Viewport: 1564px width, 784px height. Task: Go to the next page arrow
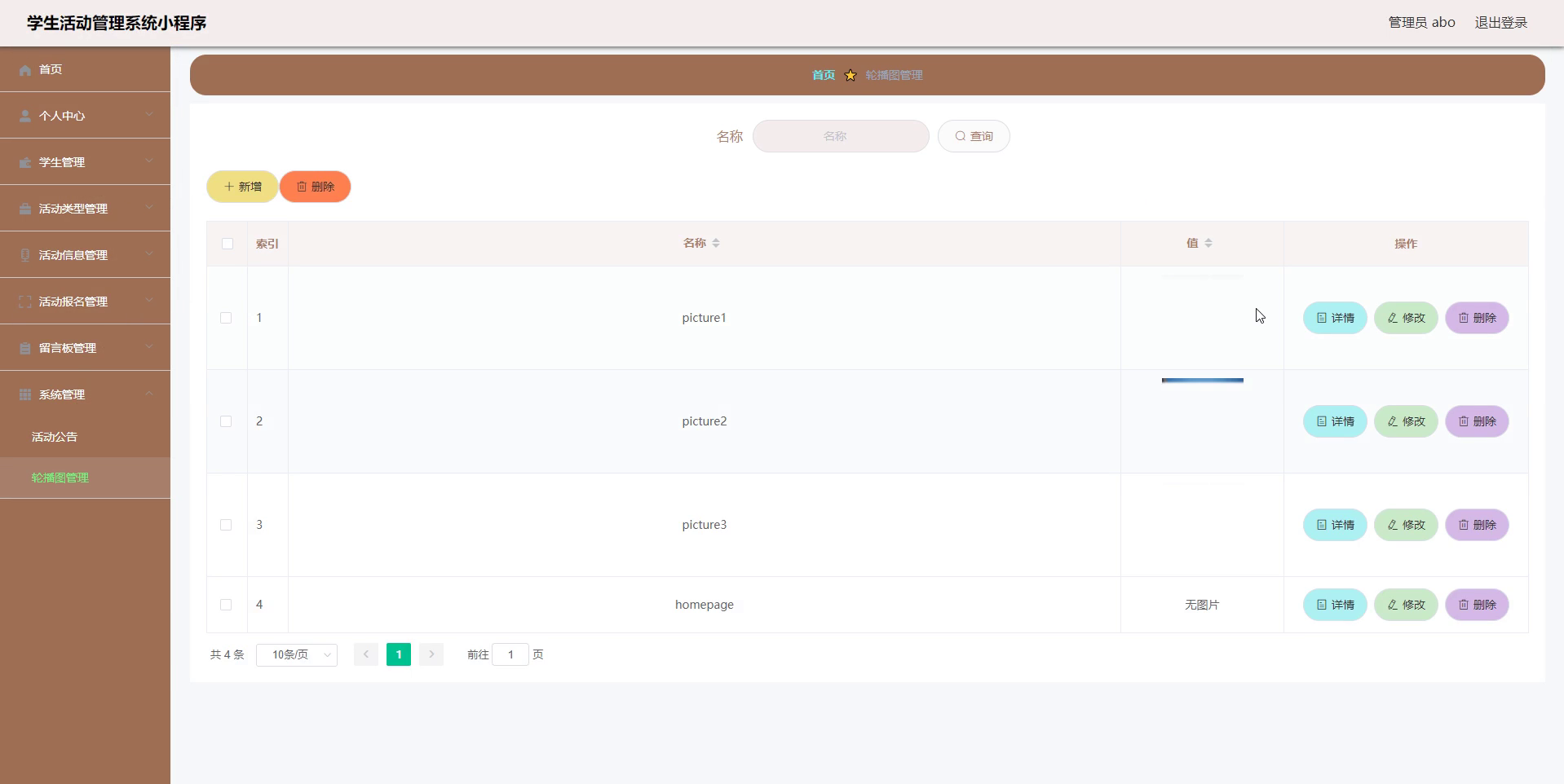tap(431, 654)
